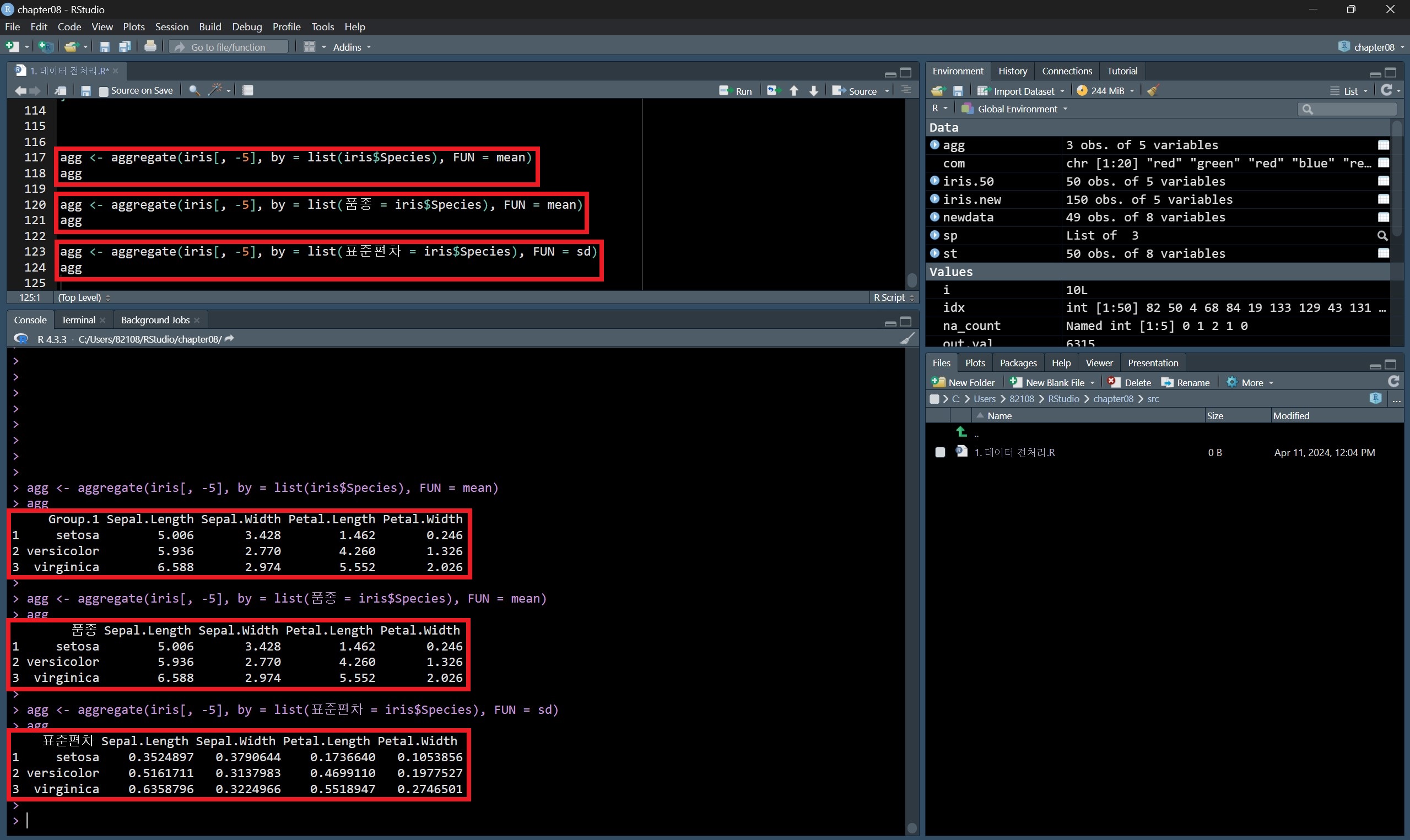Open the Session menu
This screenshot has height=840, width=1410.
pyautogui.click(x=171, y=26)
